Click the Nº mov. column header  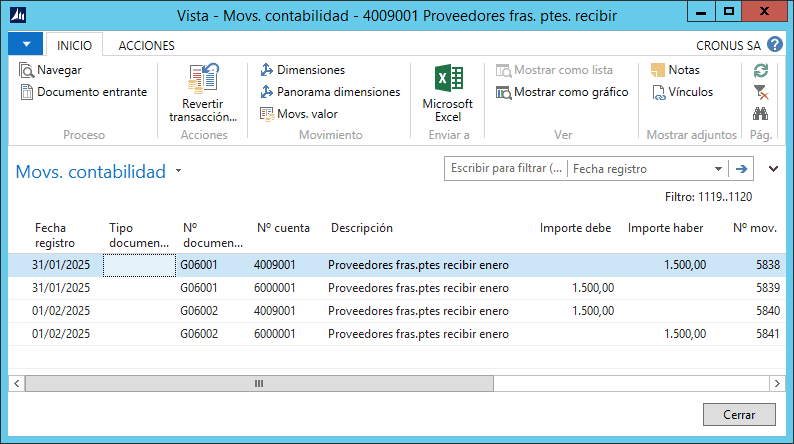pyautogui.click(x=755, y=228)
